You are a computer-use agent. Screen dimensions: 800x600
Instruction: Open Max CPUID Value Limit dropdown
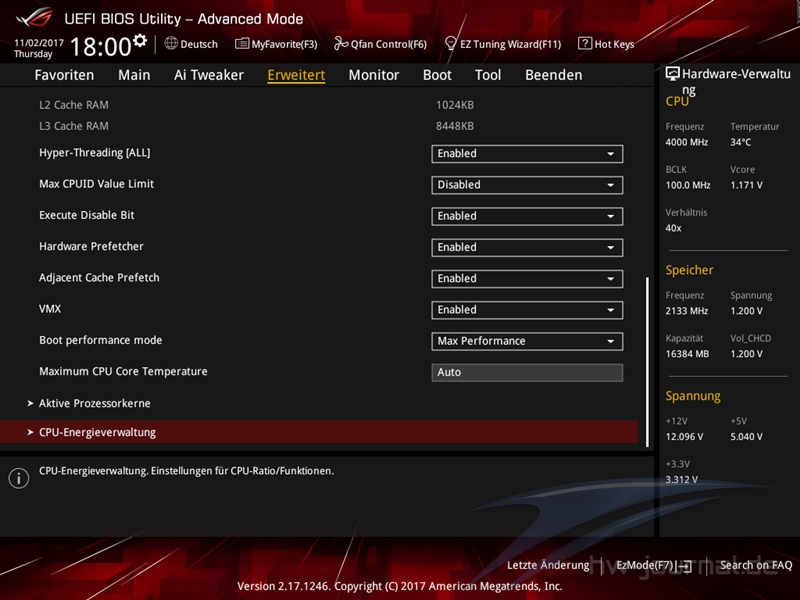point(527,185)
